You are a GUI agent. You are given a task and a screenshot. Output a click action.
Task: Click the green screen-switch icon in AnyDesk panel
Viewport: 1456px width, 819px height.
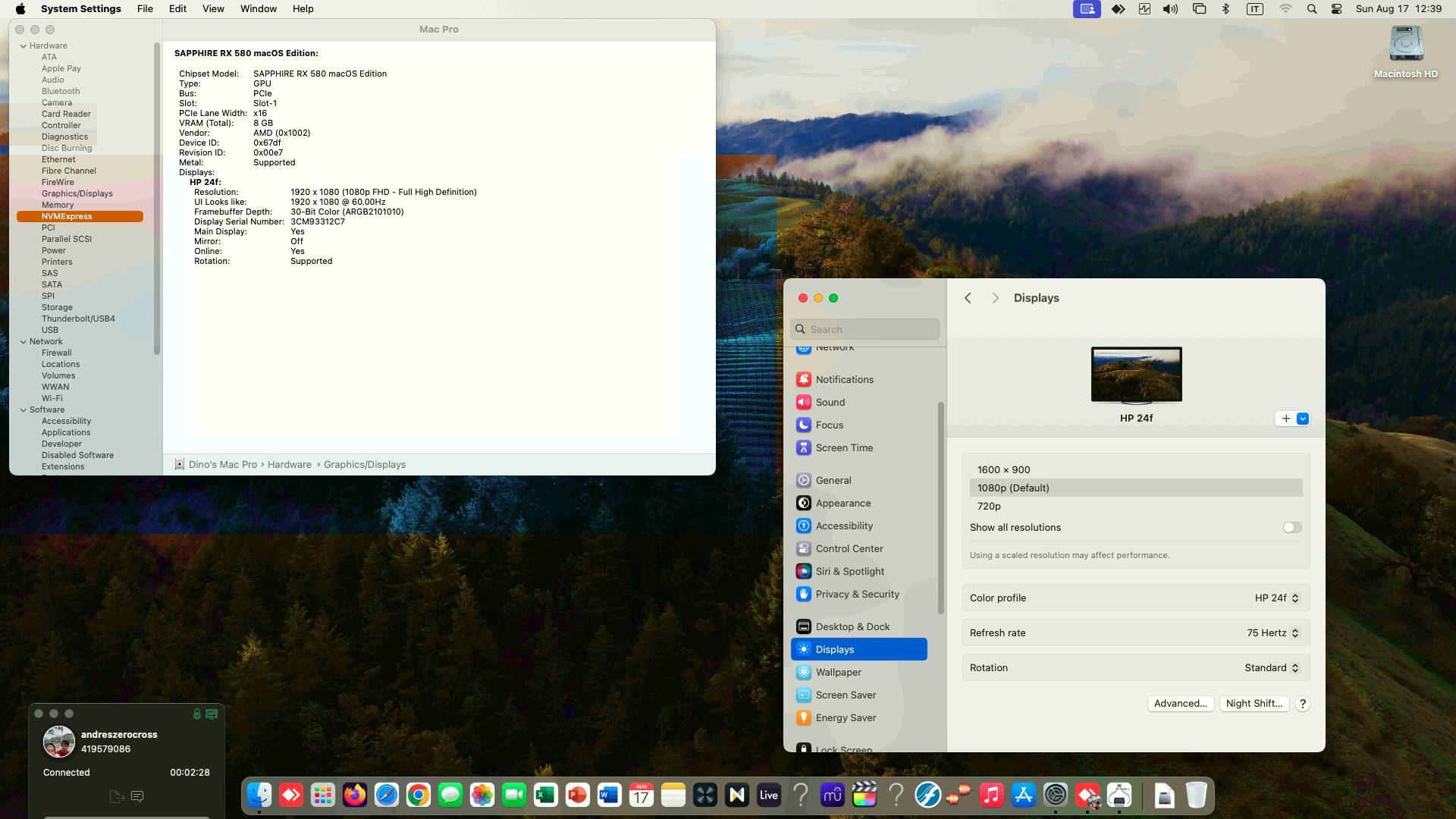212,714
